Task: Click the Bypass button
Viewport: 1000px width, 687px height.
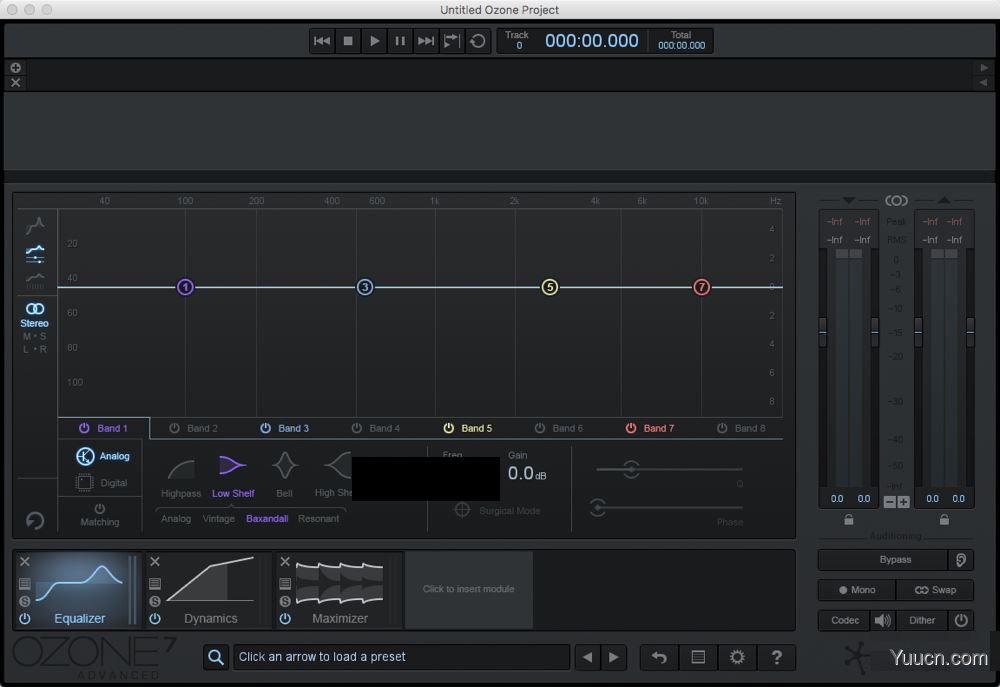Action: 883,559
